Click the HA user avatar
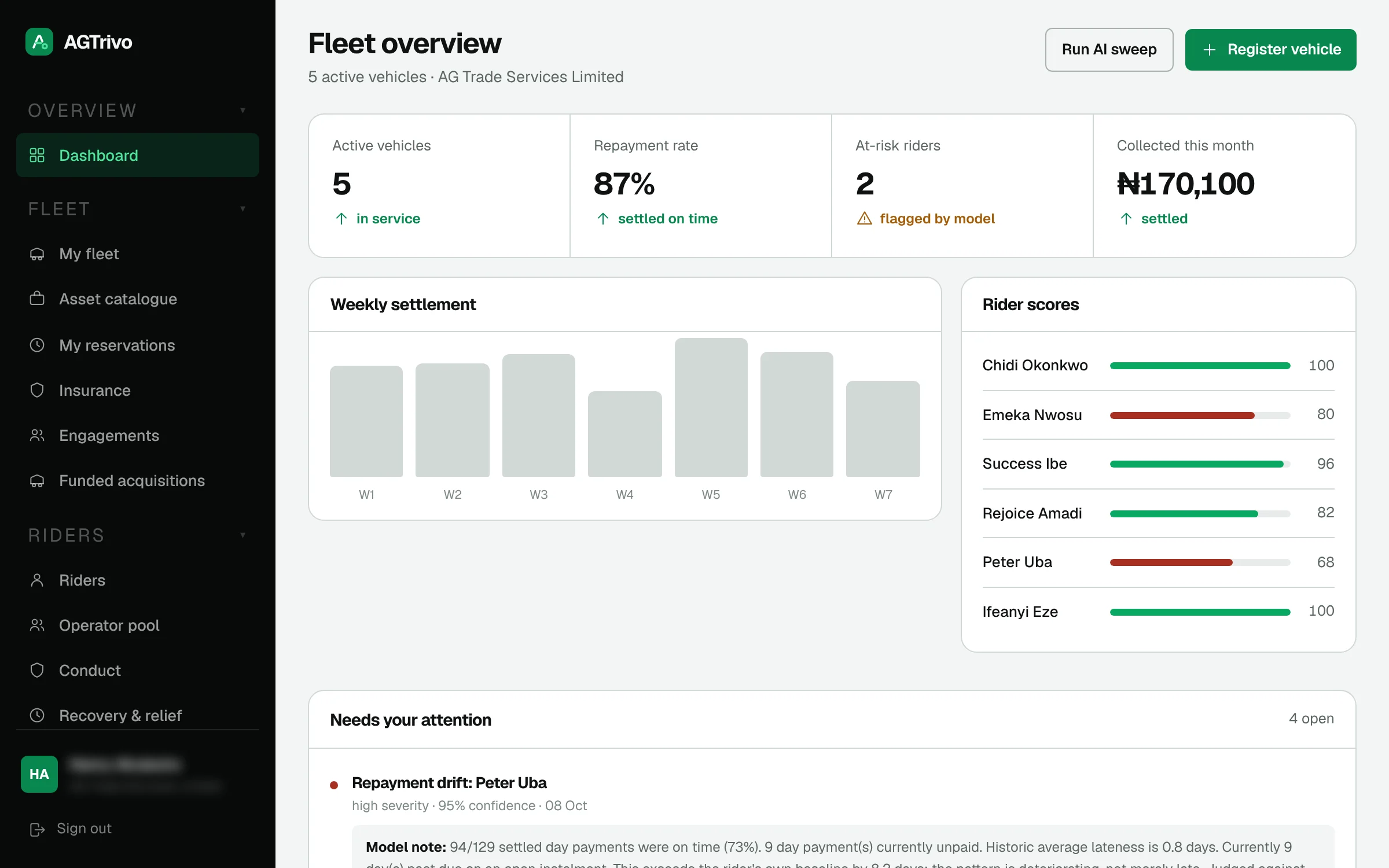 tap(39, 774)
